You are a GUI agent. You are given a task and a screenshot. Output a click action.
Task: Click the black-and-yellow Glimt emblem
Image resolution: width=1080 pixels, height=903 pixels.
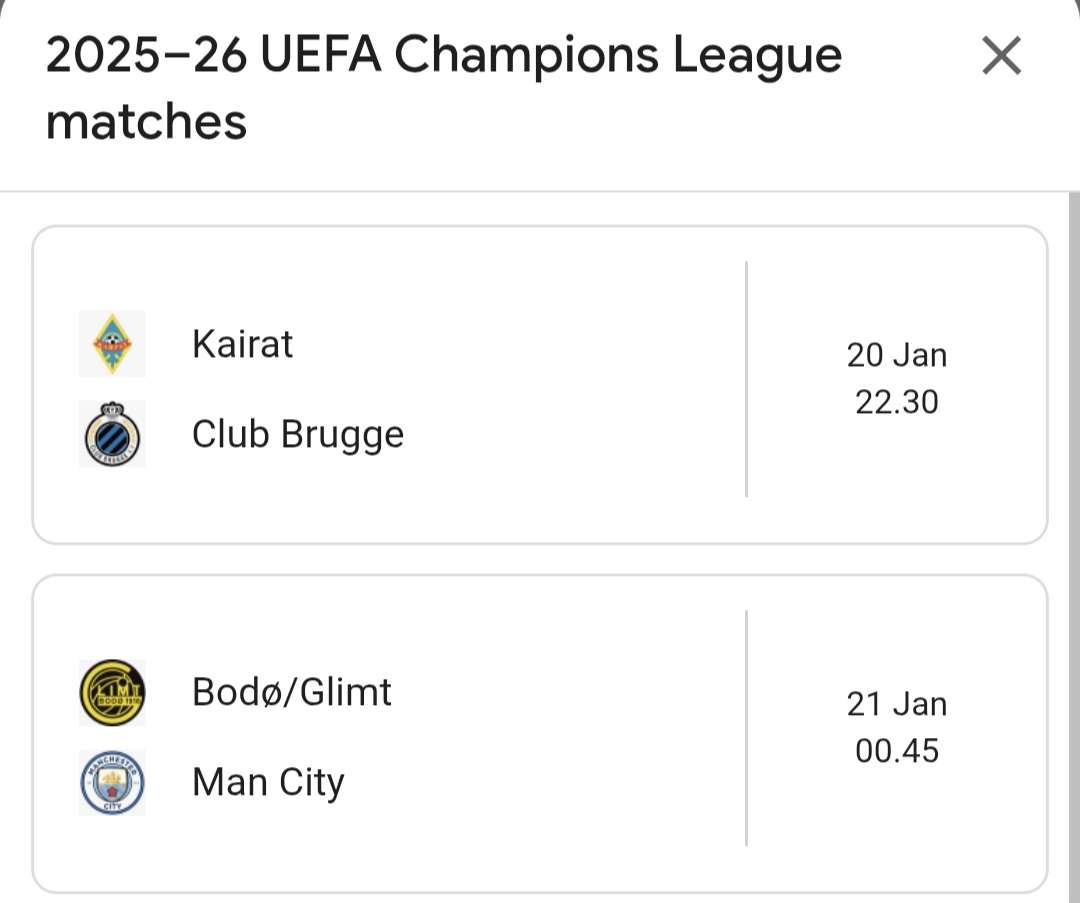[112, 691]
